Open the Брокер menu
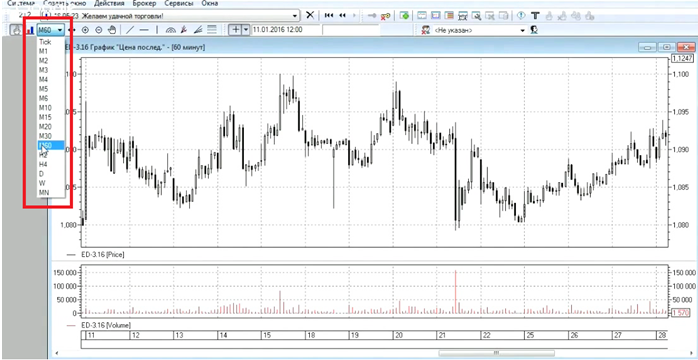 (144, 4)
